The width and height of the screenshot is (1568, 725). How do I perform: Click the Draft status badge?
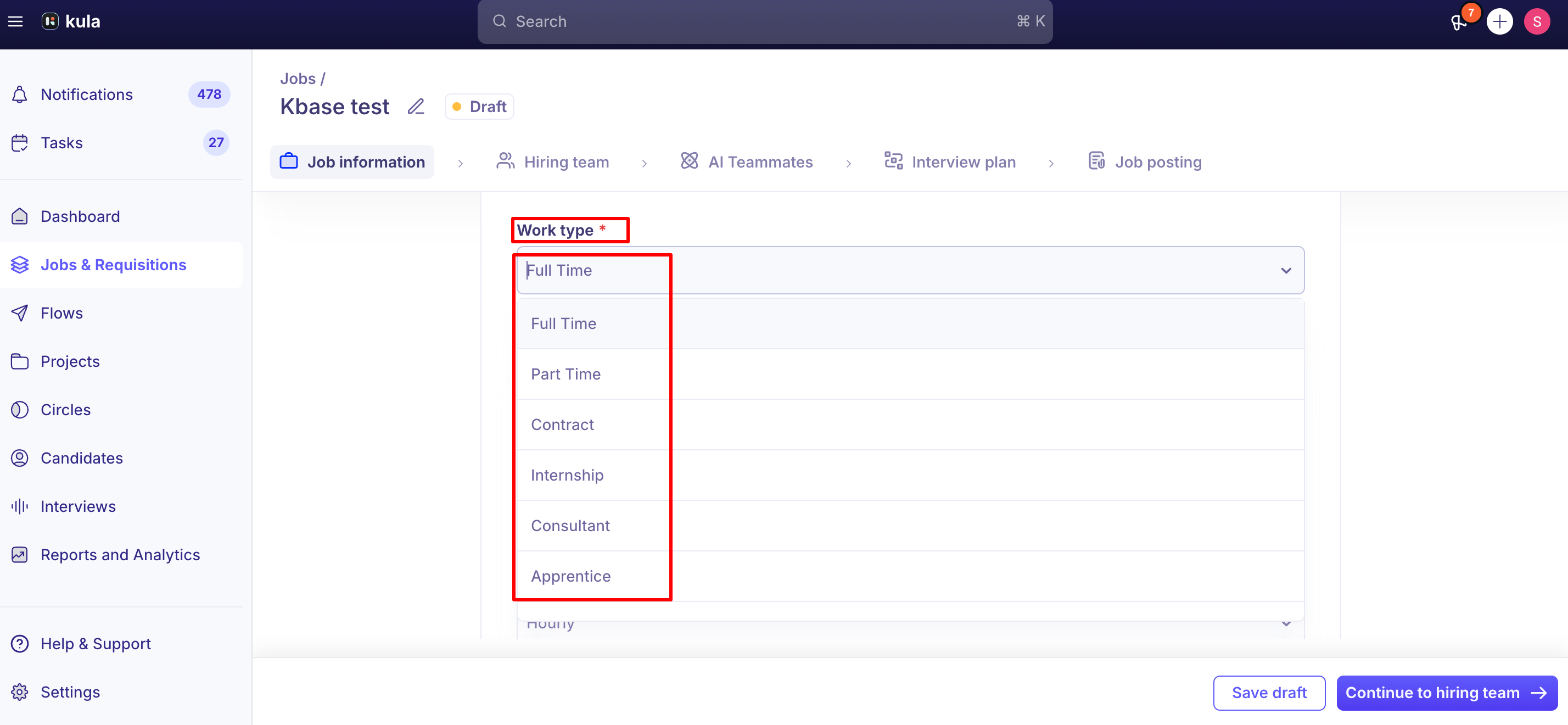480,107
